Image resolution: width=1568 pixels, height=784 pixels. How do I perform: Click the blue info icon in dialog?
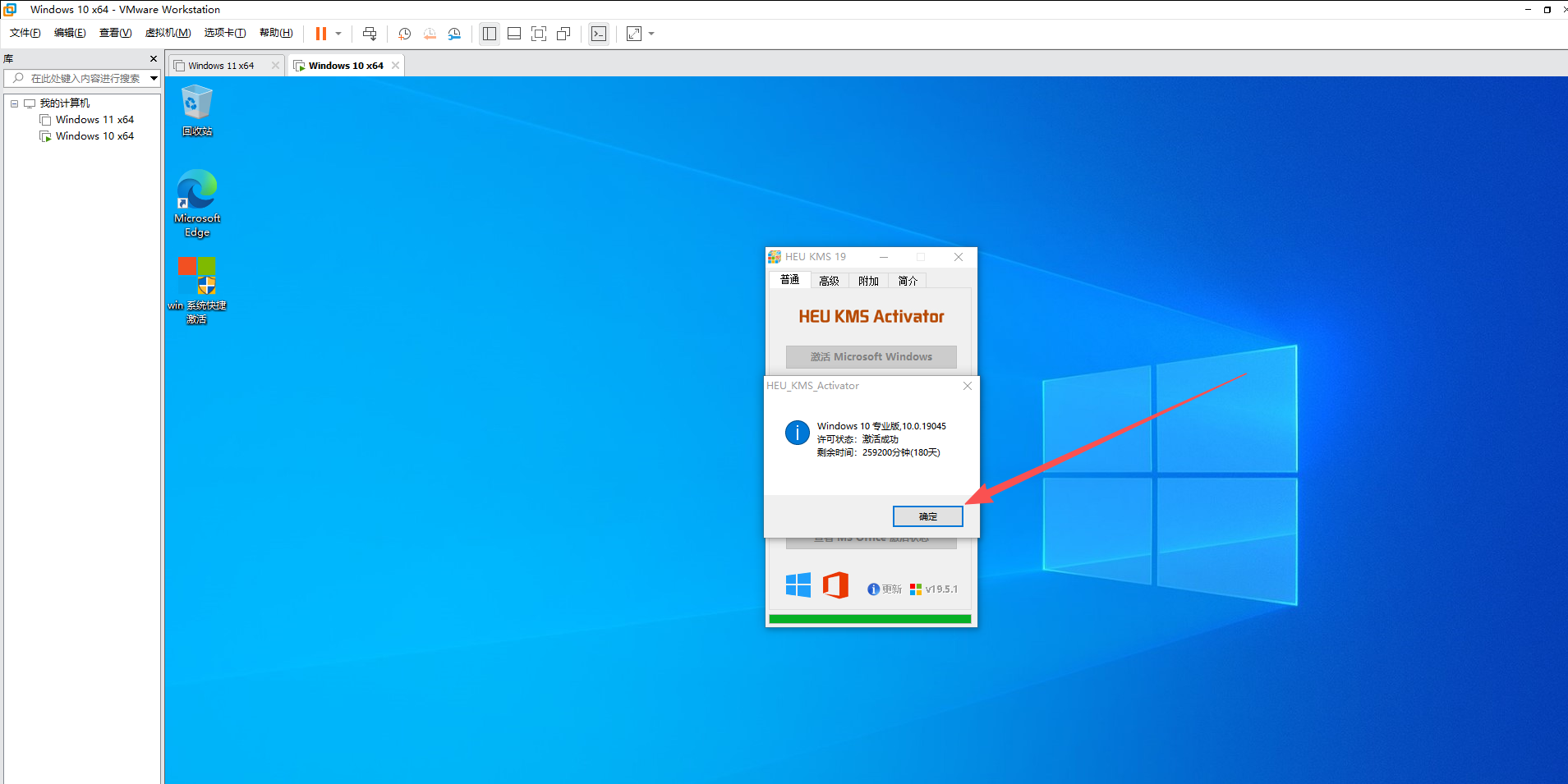[797, 433]
